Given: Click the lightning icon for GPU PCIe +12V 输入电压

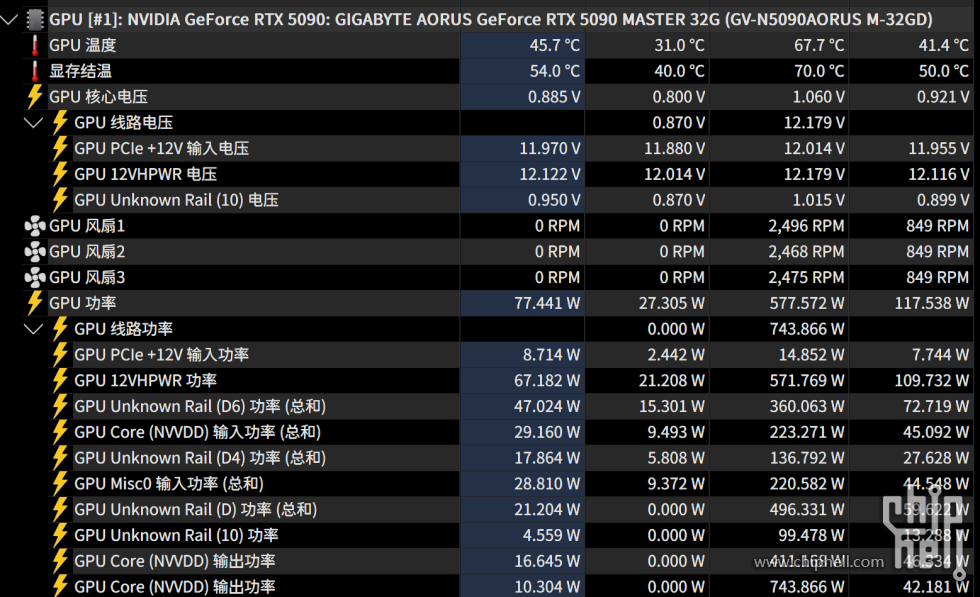Looking at the screenshot, I should [x=60, y=148].
